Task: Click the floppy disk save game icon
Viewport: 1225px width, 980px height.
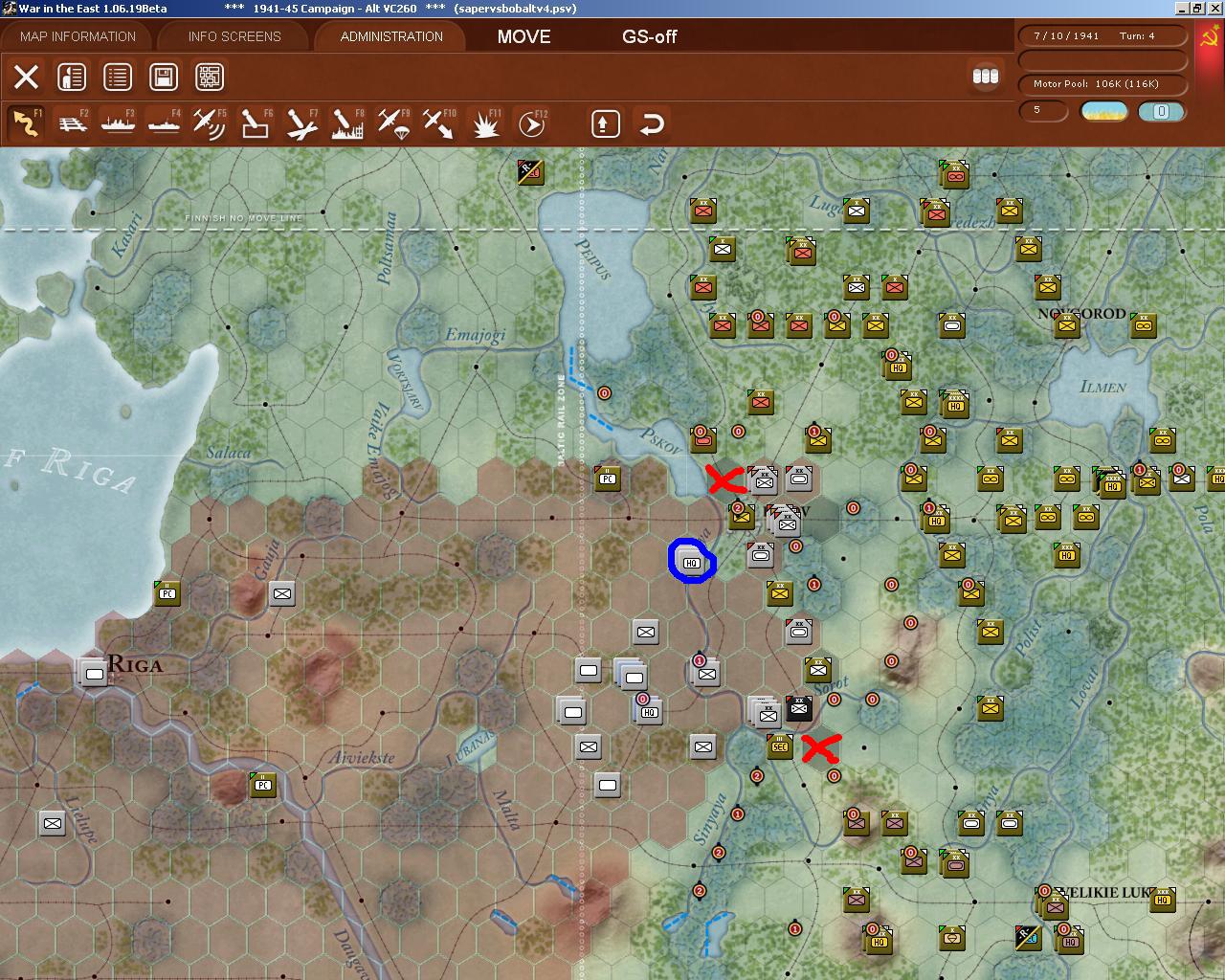Action: click(x=164, y=77)
